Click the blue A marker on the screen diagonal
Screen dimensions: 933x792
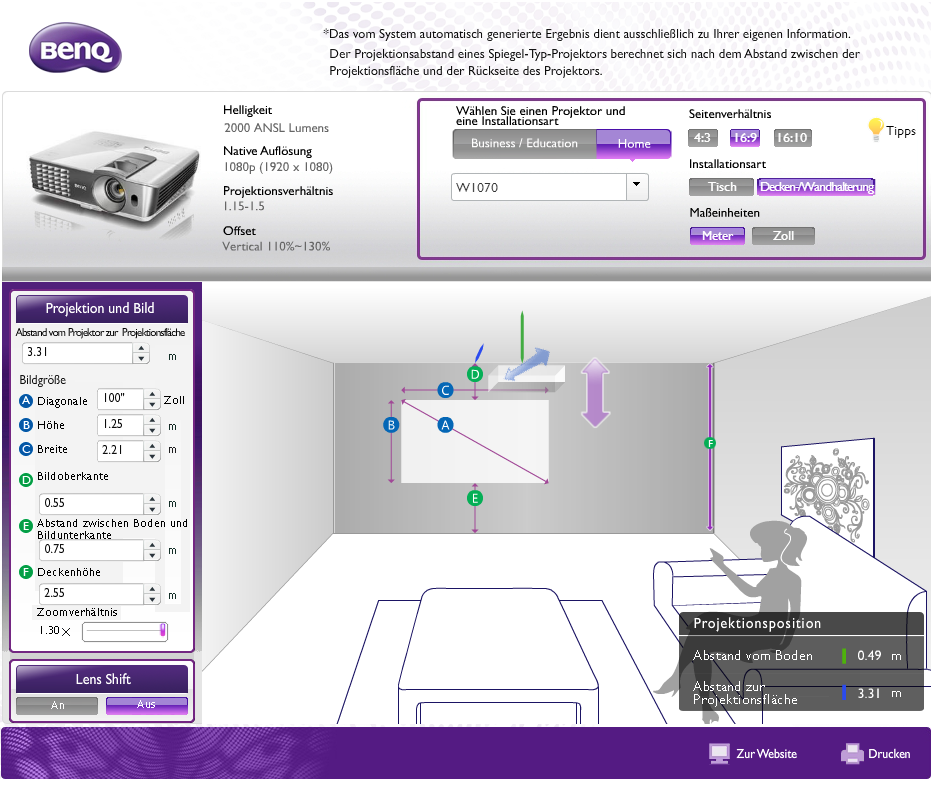pos(445,425)
